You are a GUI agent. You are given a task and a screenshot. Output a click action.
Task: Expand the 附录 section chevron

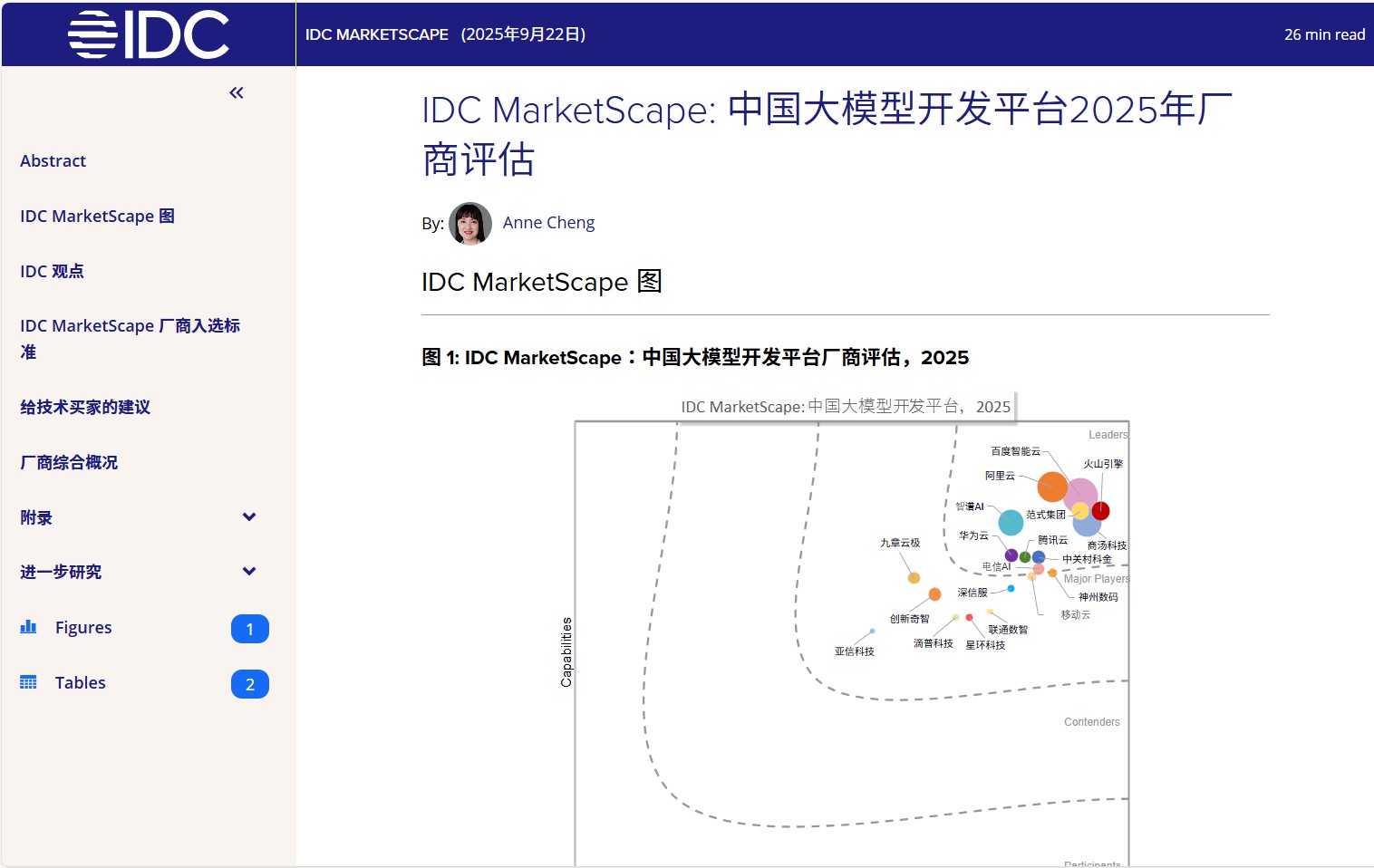pyautogui.click(x=249, y=517)
